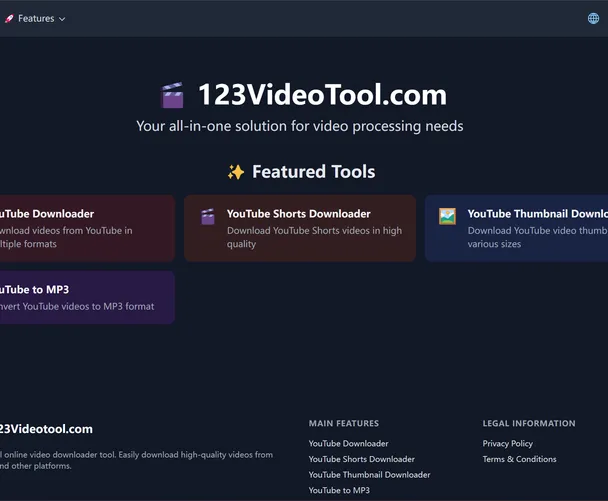This screenshot has height=501, width=608.
Task: Open the Features dropdown menu
Action: pyautogui.click(x=35, y=19)
